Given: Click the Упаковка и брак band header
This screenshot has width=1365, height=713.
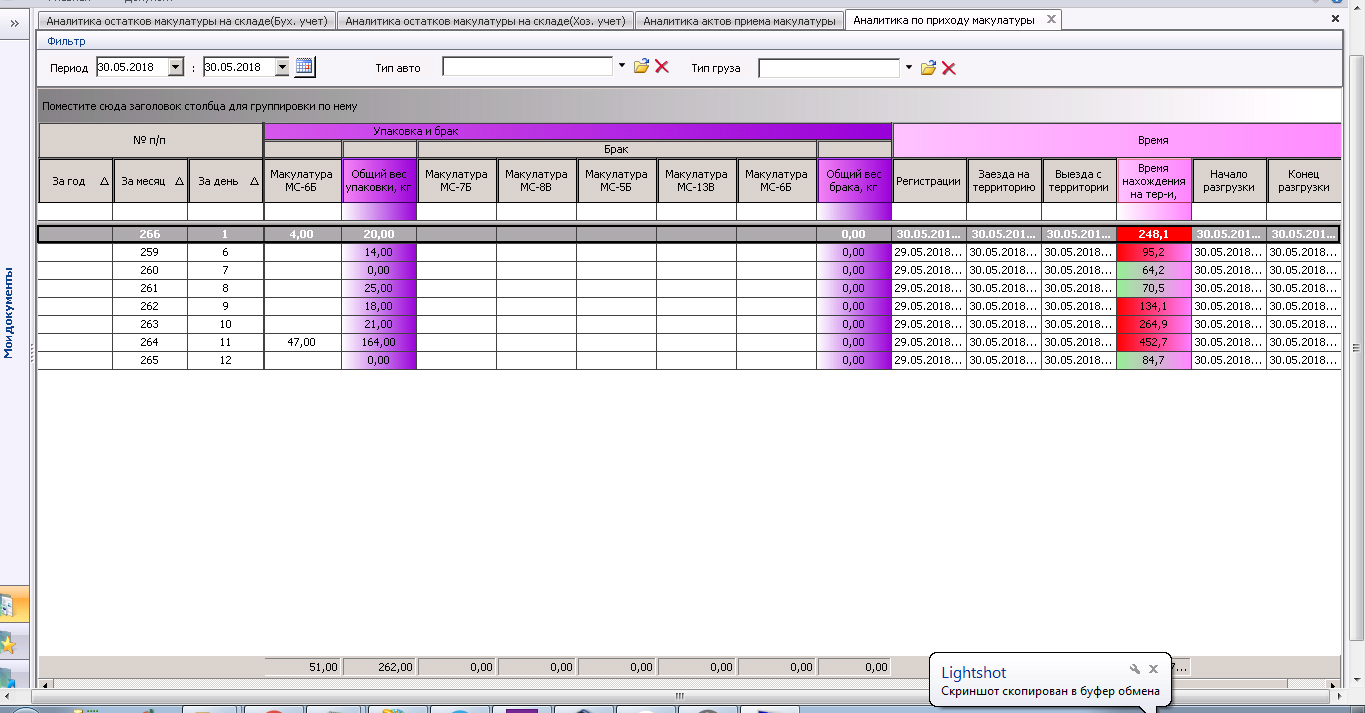Looking at the screenshot, I should [x=578, y=131].
